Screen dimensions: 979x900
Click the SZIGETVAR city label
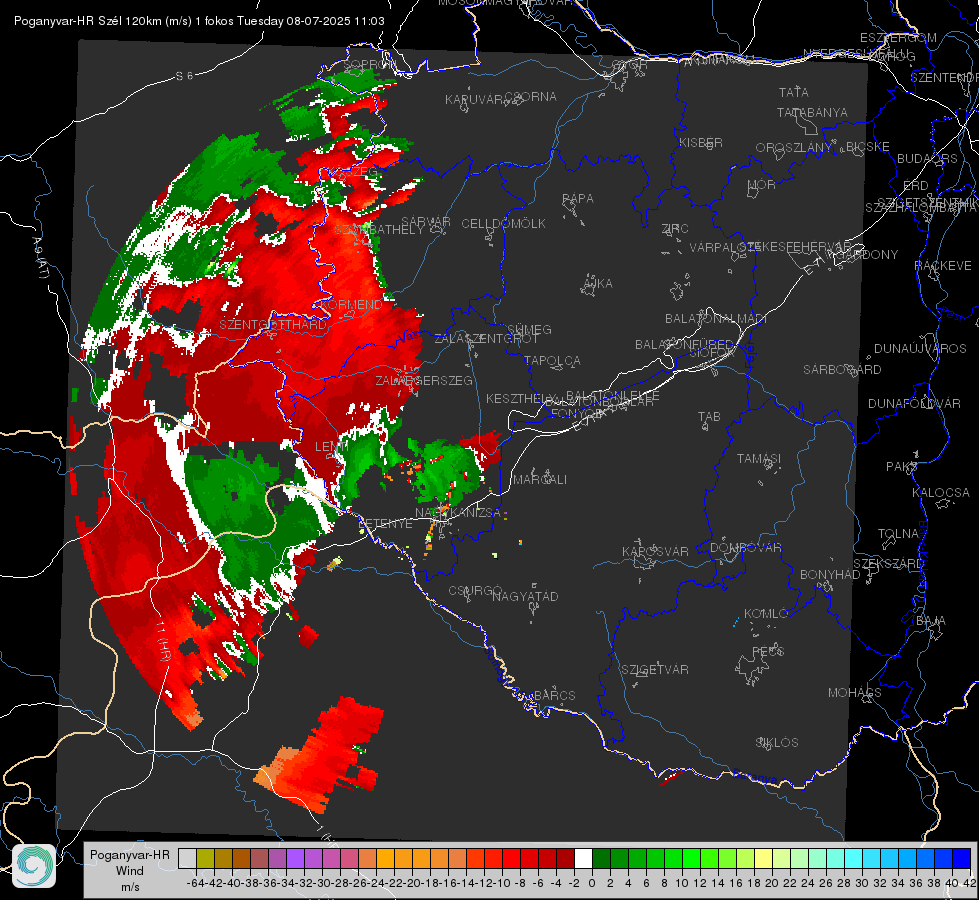(x=655, y=670)
